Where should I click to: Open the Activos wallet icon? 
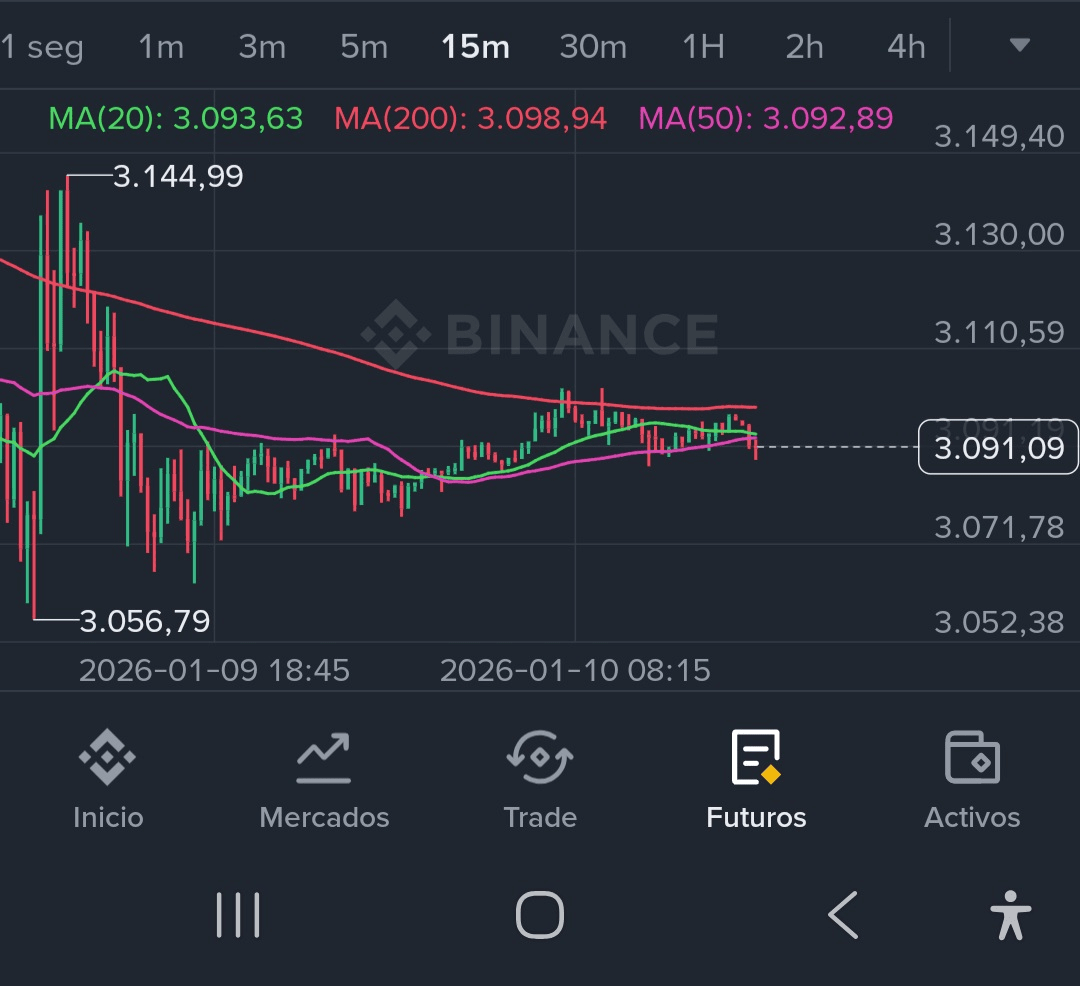(x=972, y=759)
